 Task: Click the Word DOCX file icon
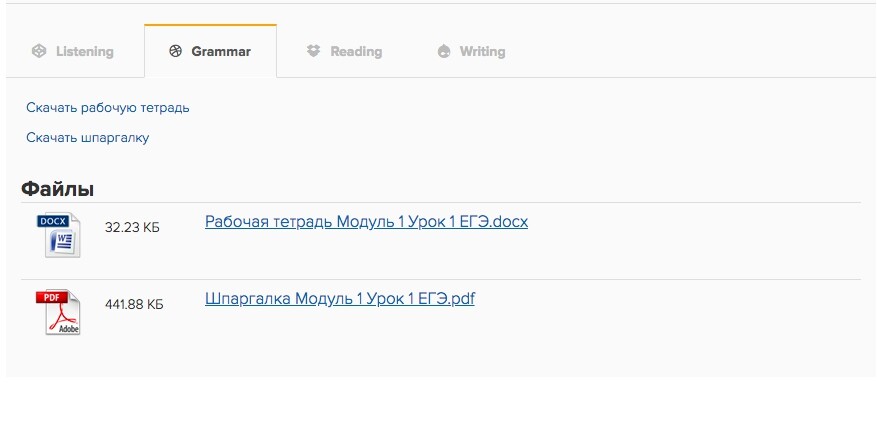click(61, 236)
